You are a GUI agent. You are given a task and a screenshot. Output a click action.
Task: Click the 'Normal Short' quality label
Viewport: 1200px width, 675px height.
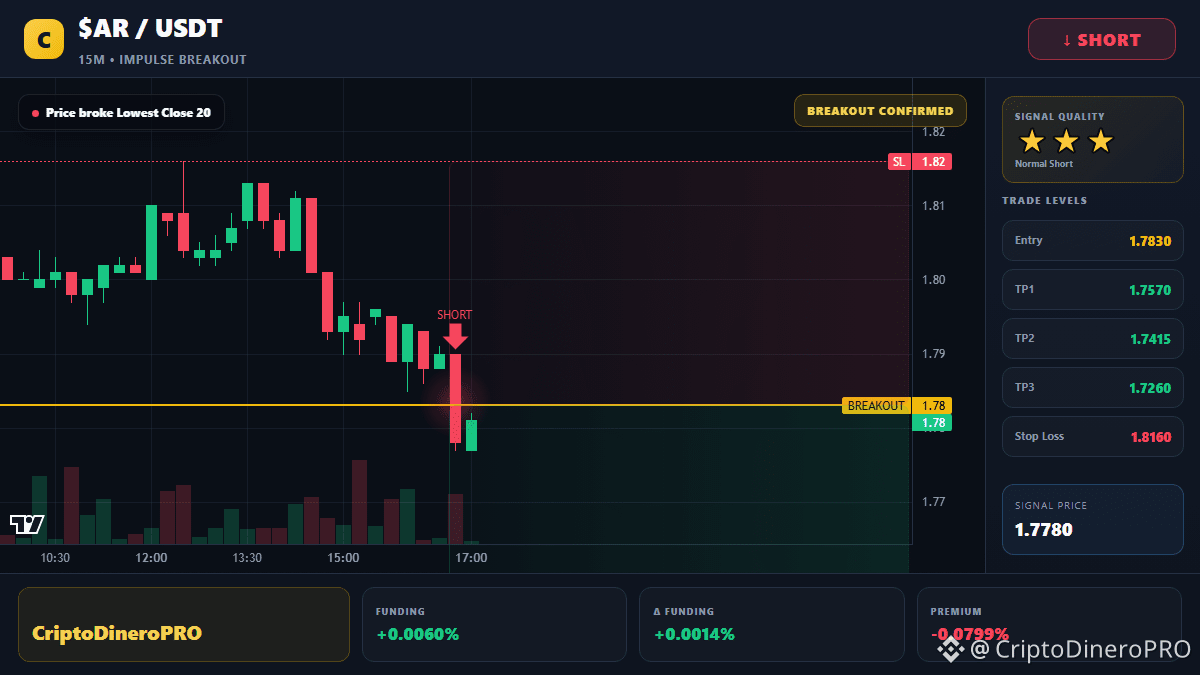pyautogui.click(x=1044, y=164)
